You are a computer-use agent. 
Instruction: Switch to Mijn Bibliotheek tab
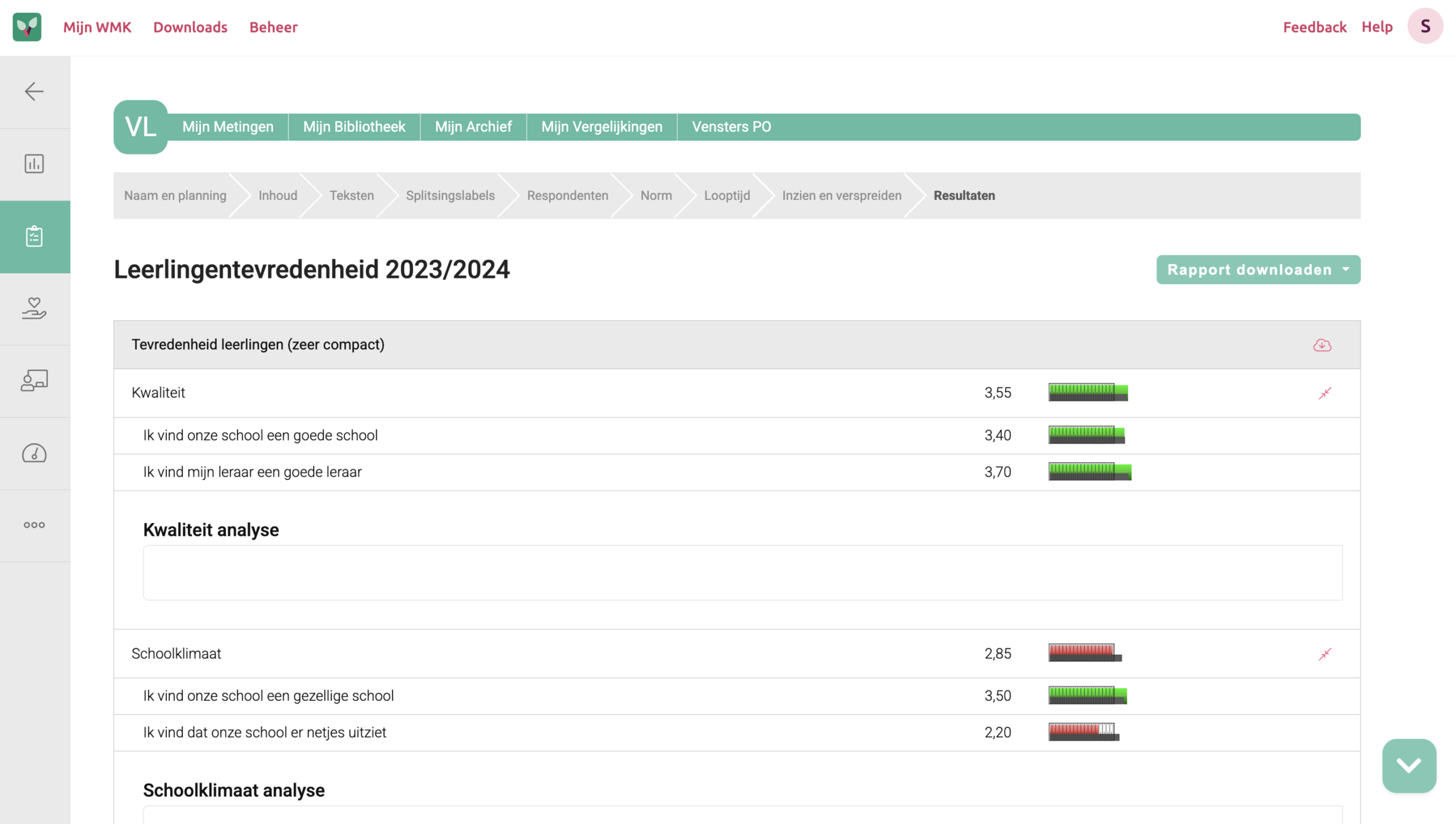(355, 127)
